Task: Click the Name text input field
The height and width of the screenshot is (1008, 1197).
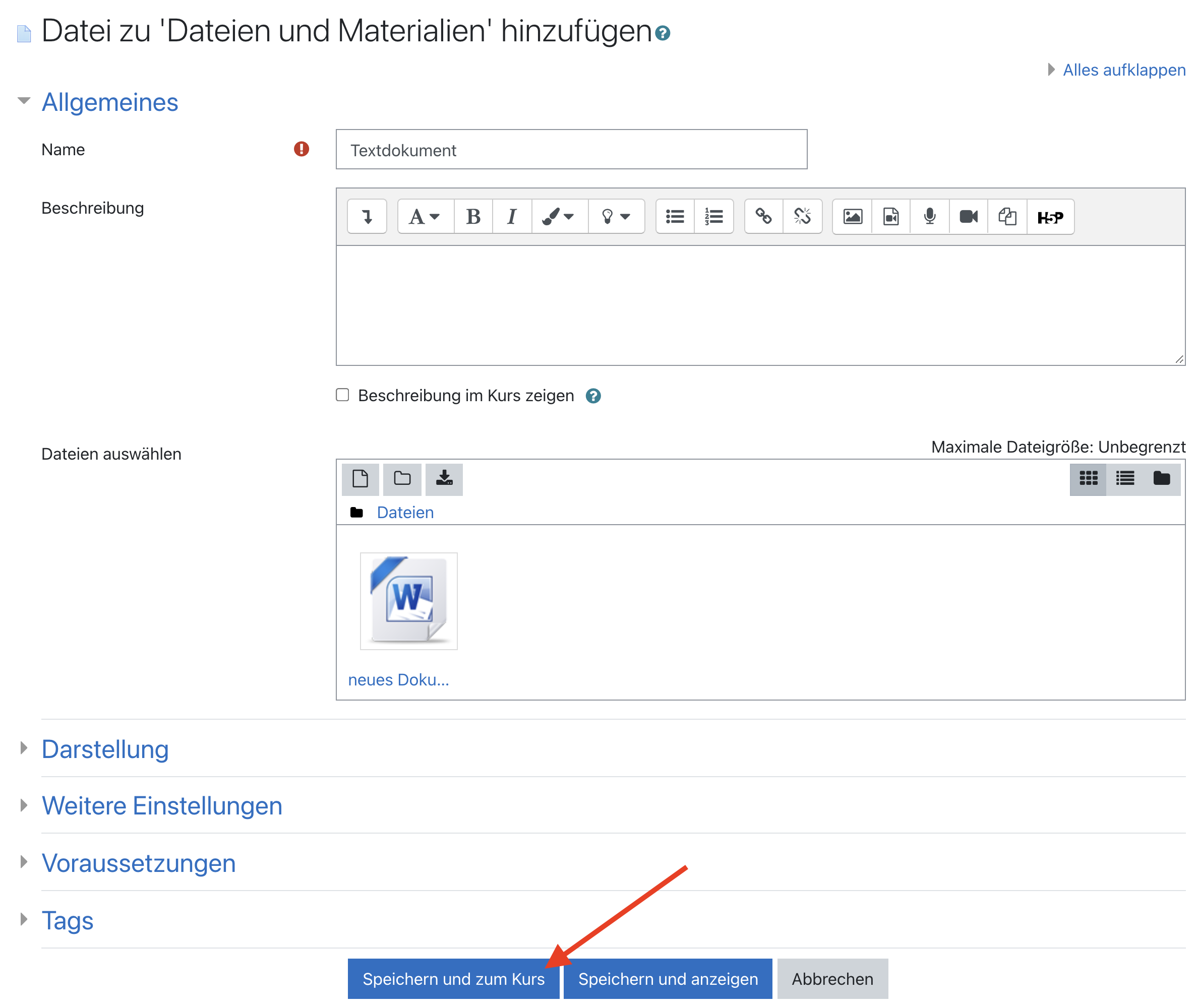Action: (x=571, y=150)
